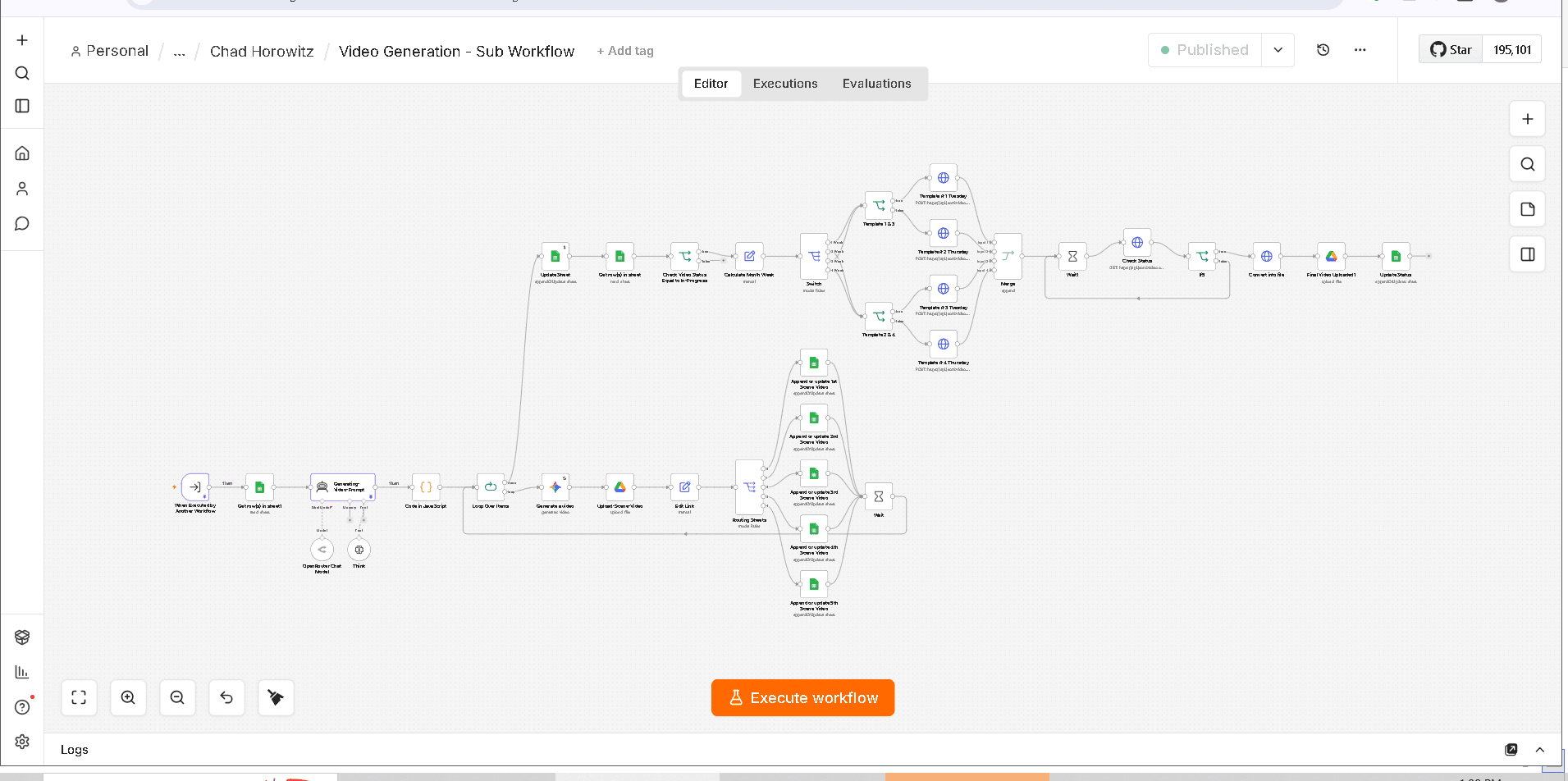Screen dimensions: 1568x781
Task: Star the project on GitHub
Action: (x=1451, y=49)
